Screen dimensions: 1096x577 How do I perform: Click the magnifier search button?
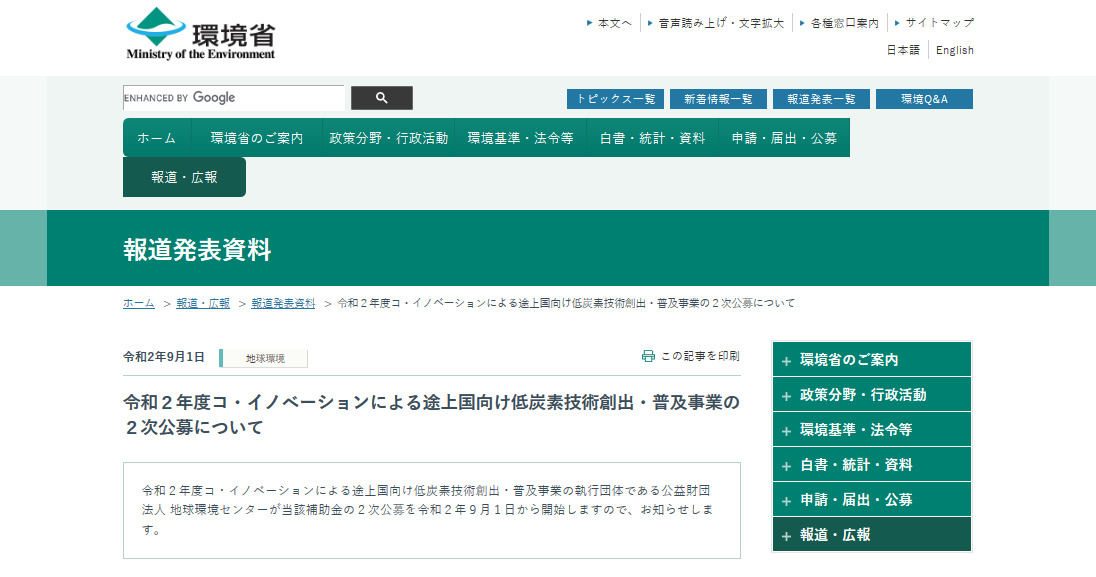[x=381, y=98]
